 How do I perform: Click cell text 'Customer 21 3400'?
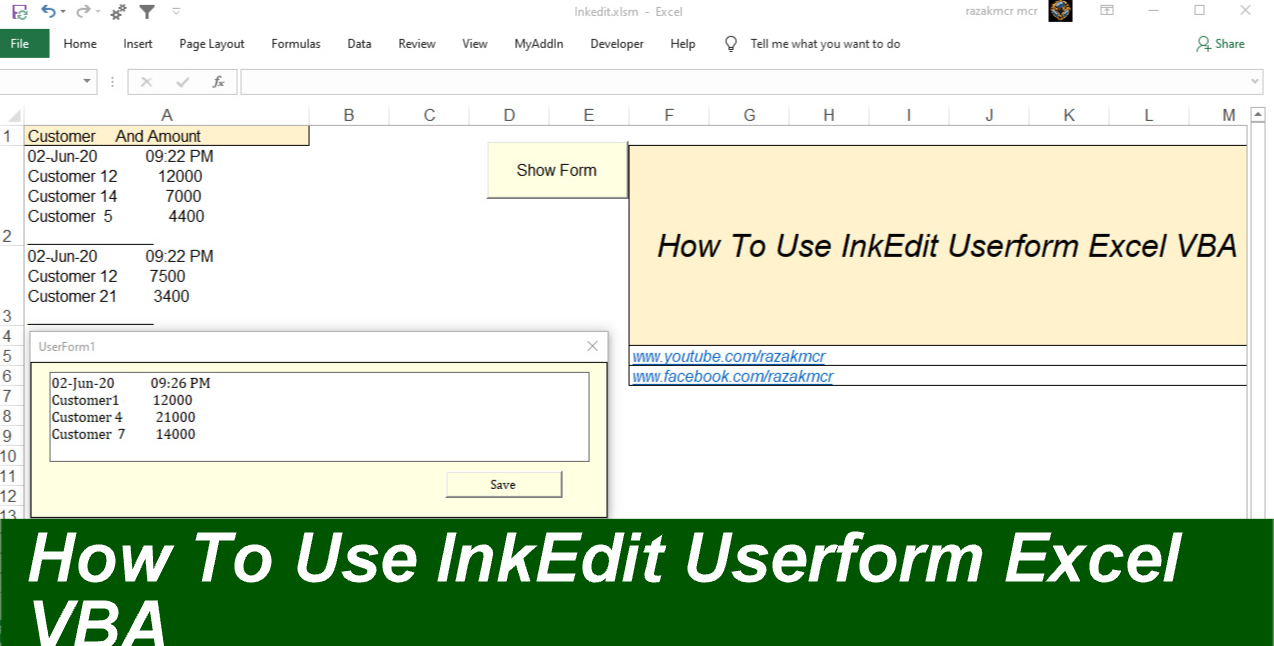(108, 296)
